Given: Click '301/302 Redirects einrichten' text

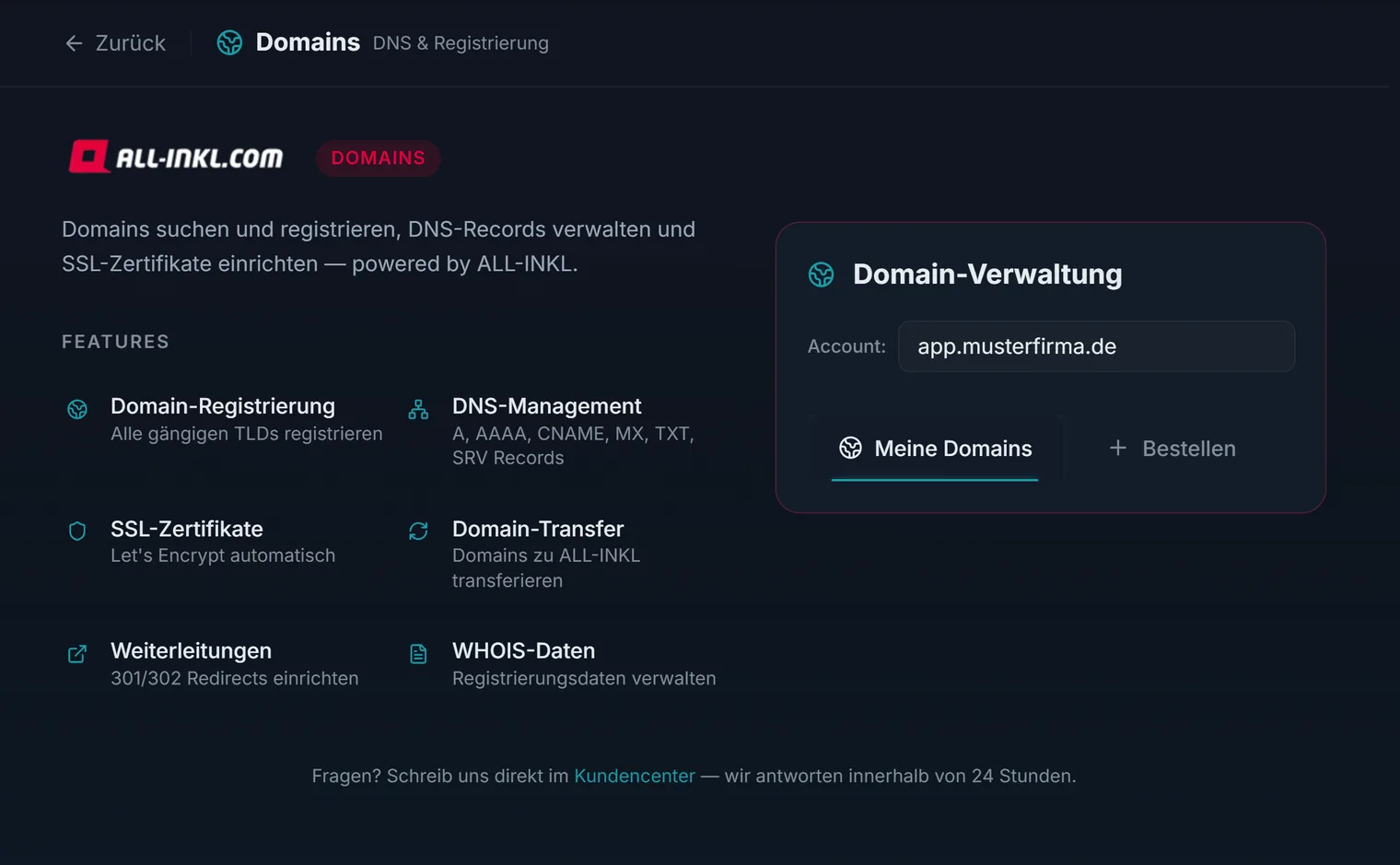Looking at the screenshot, I should point(235,678).
